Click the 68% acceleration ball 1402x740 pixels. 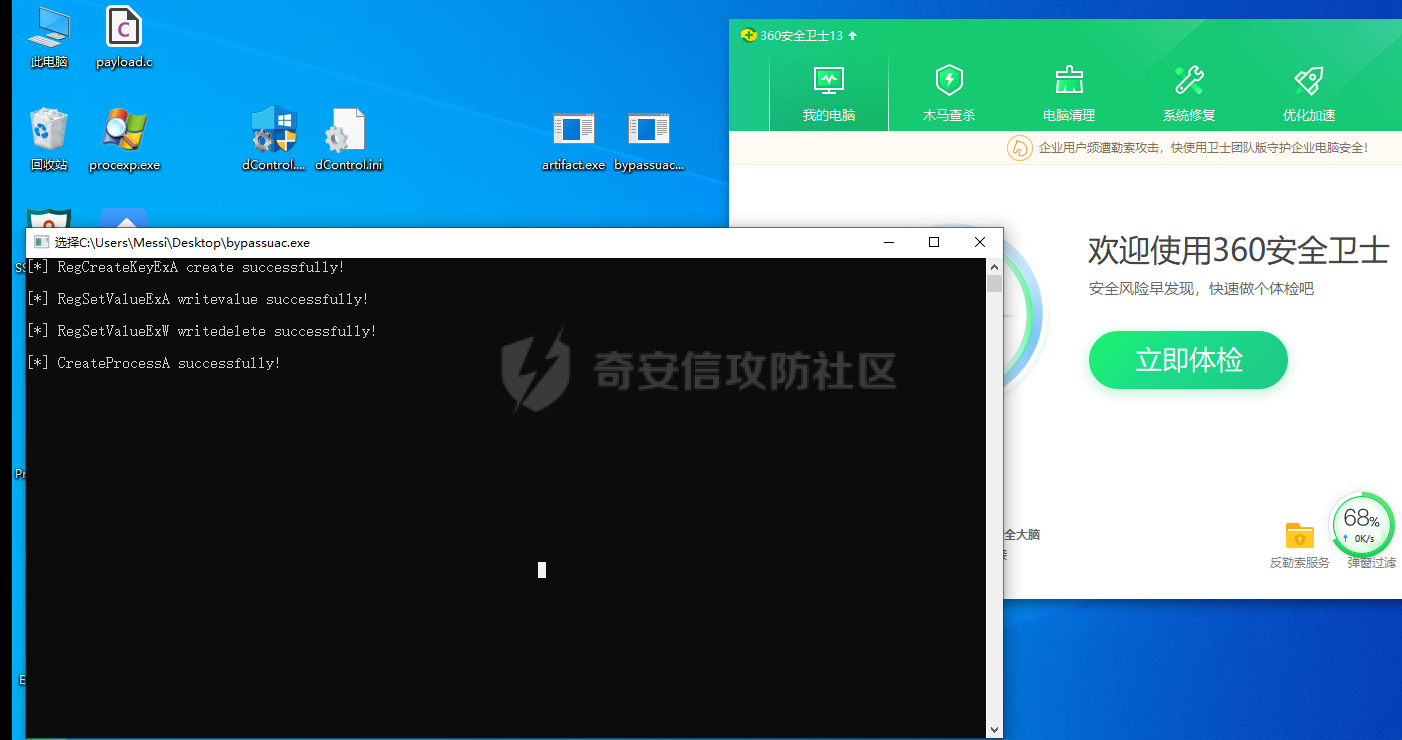1361,524
